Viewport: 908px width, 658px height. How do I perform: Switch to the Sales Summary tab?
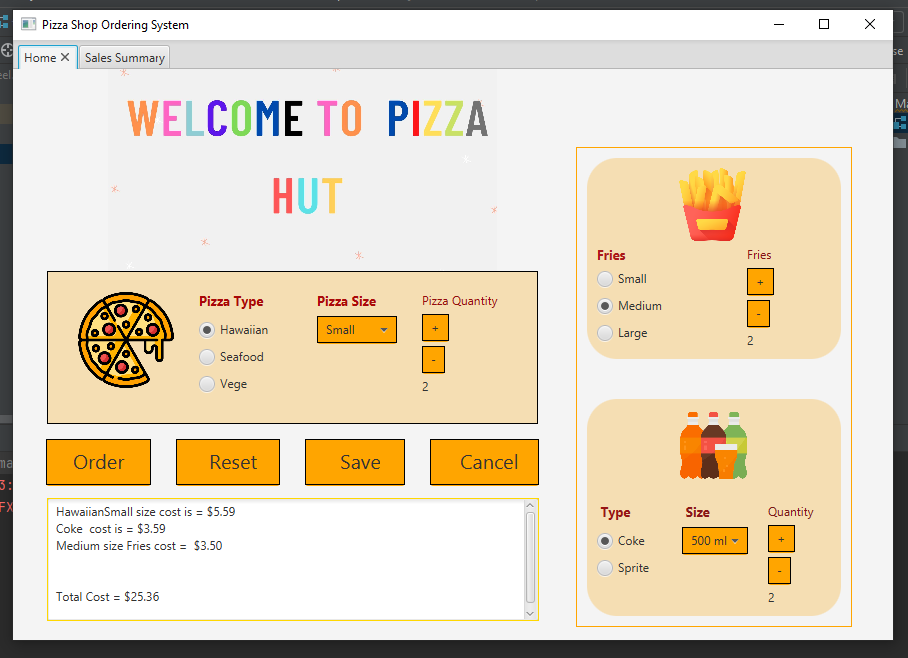125,58
